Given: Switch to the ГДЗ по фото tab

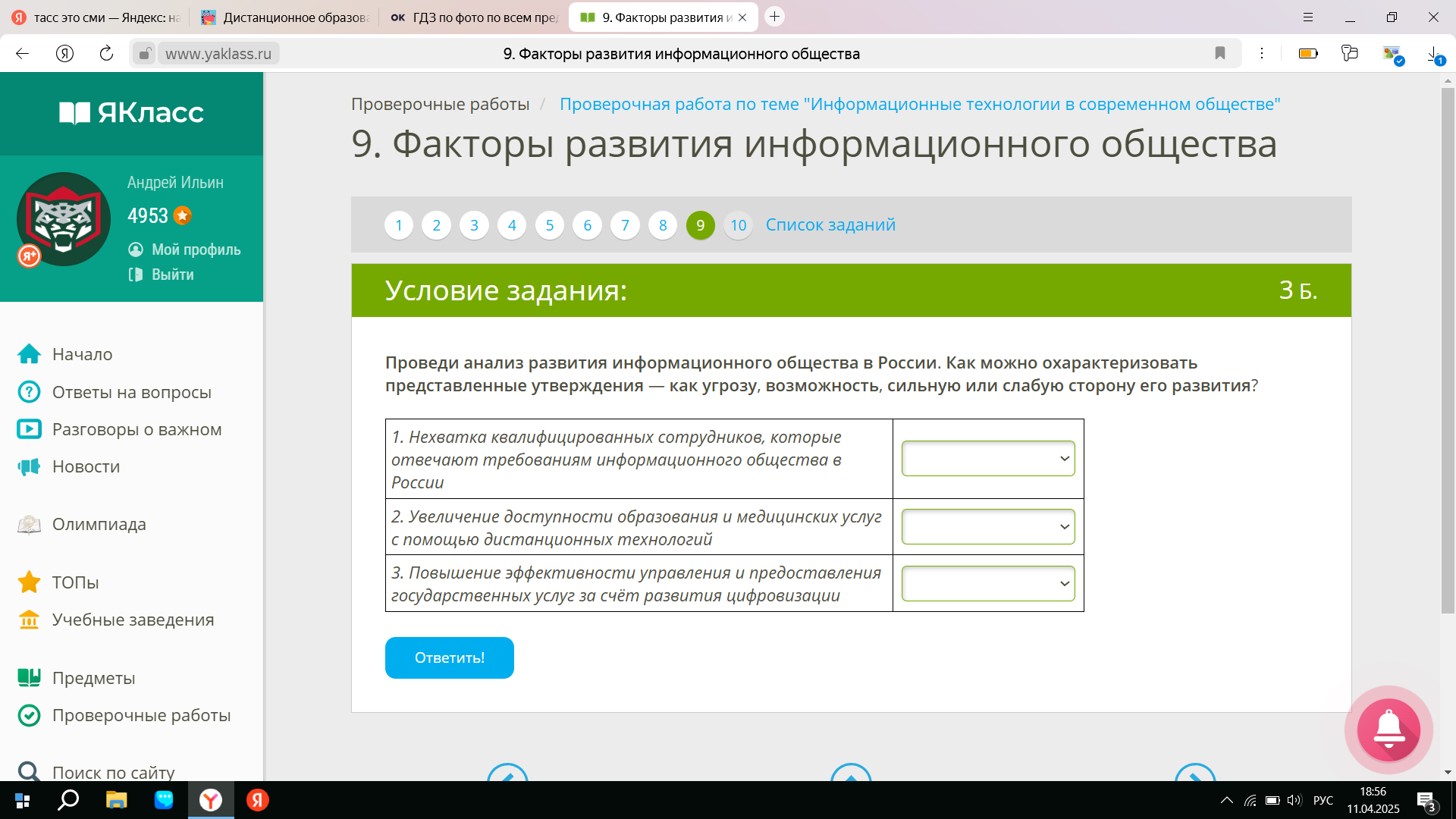Looking at the screenshot, I should pyautogui.click(x=474, y=17).
